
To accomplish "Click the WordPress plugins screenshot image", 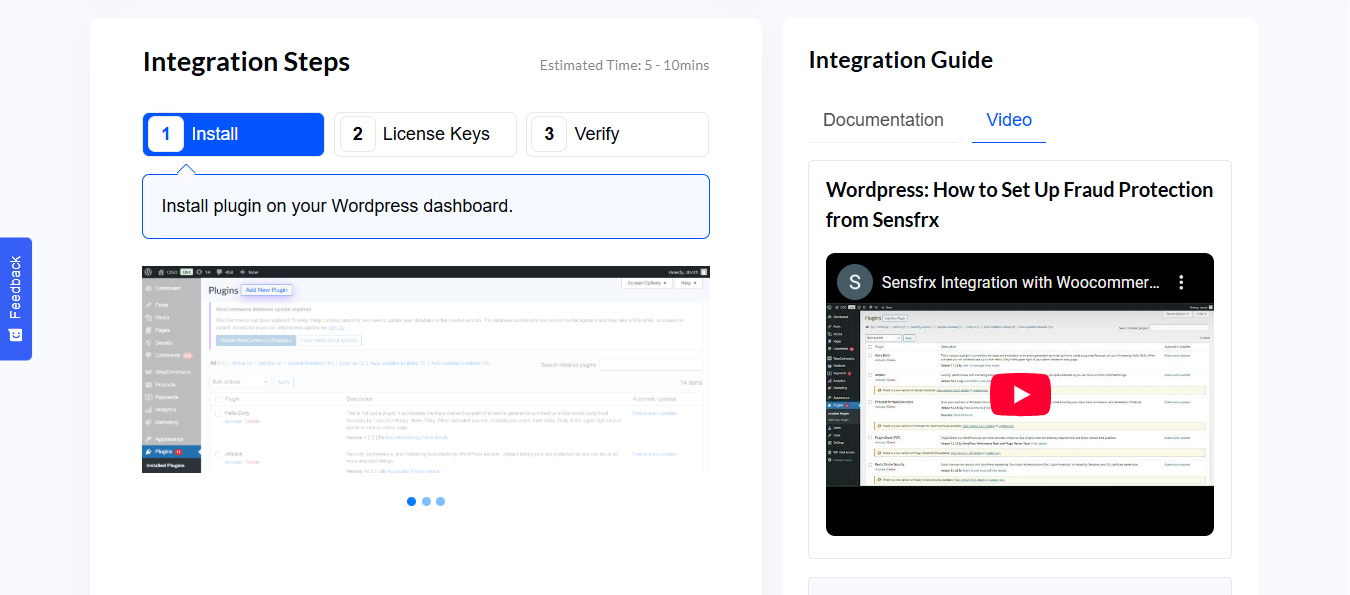I will click(426, 369).
